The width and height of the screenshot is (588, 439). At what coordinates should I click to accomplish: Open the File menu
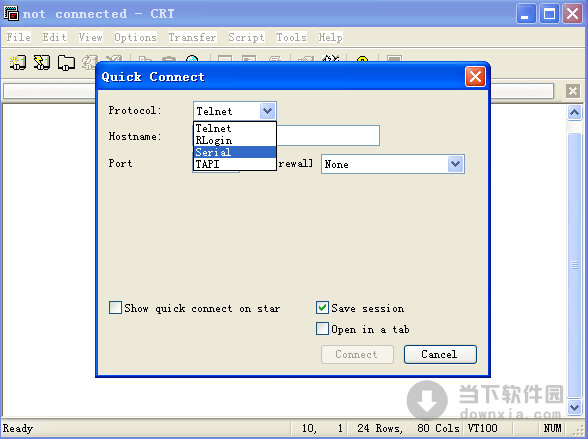(18, 37)
